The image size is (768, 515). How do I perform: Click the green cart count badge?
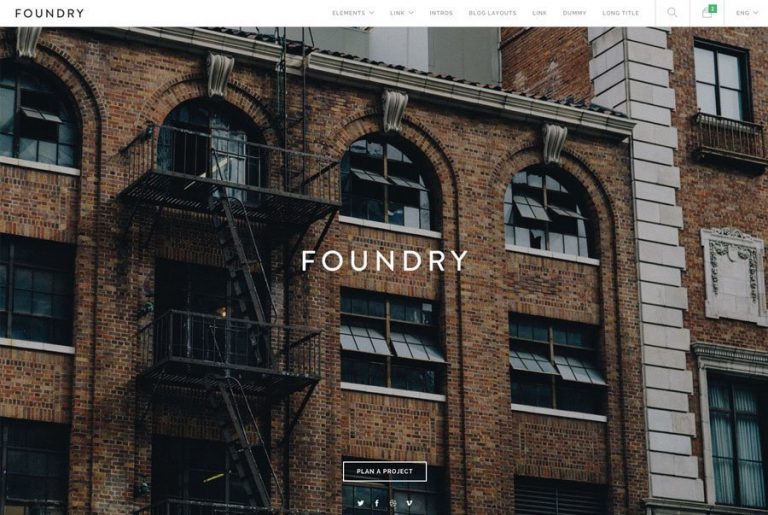[x=713, y=9]
